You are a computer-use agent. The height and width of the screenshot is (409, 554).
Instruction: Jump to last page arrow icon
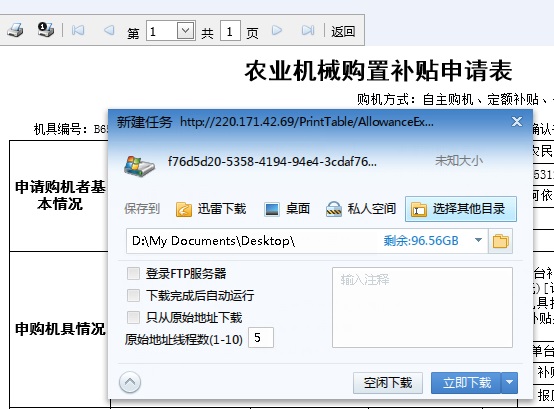pos(308,30)
